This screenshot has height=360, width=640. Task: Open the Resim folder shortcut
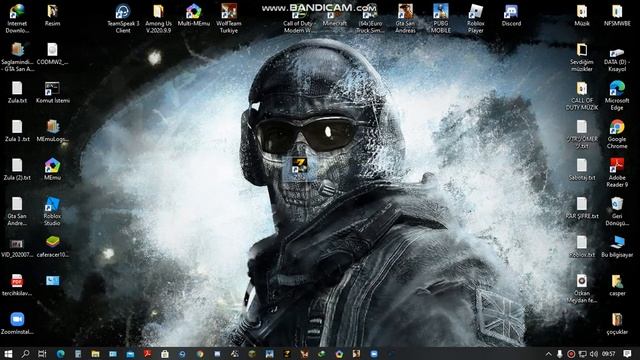click(52, 15)
